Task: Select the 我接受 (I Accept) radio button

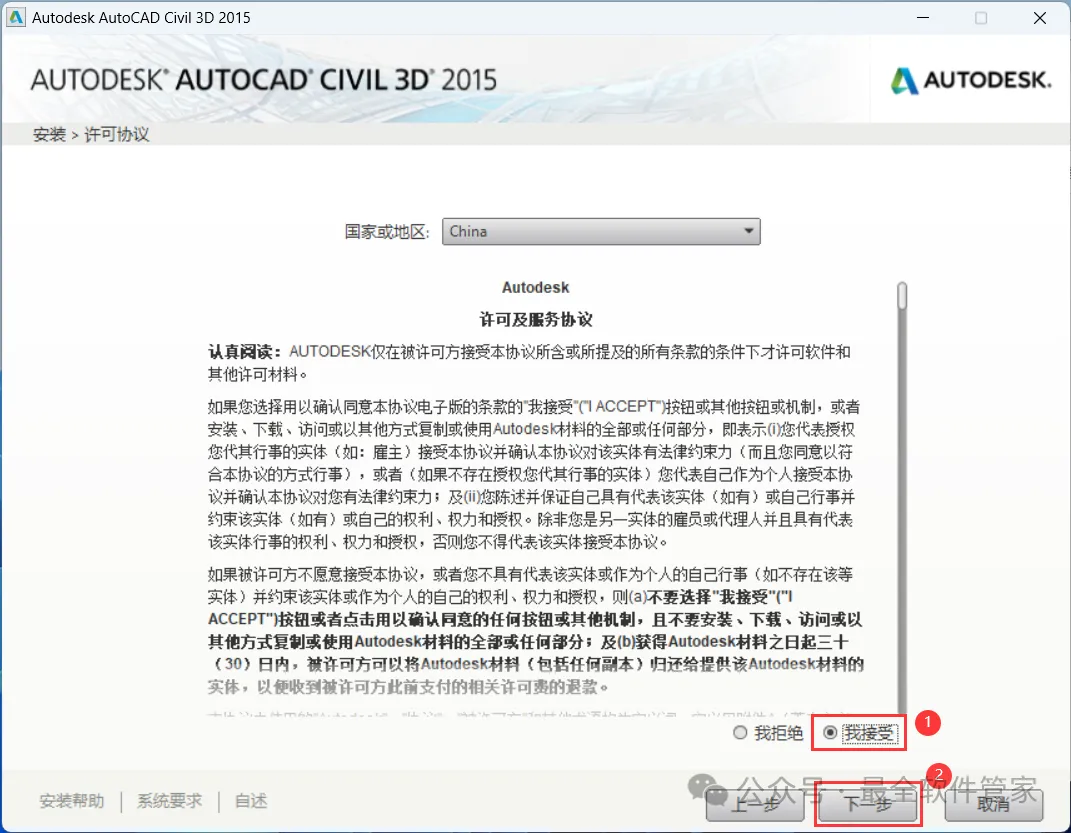Action: [830, 733]
